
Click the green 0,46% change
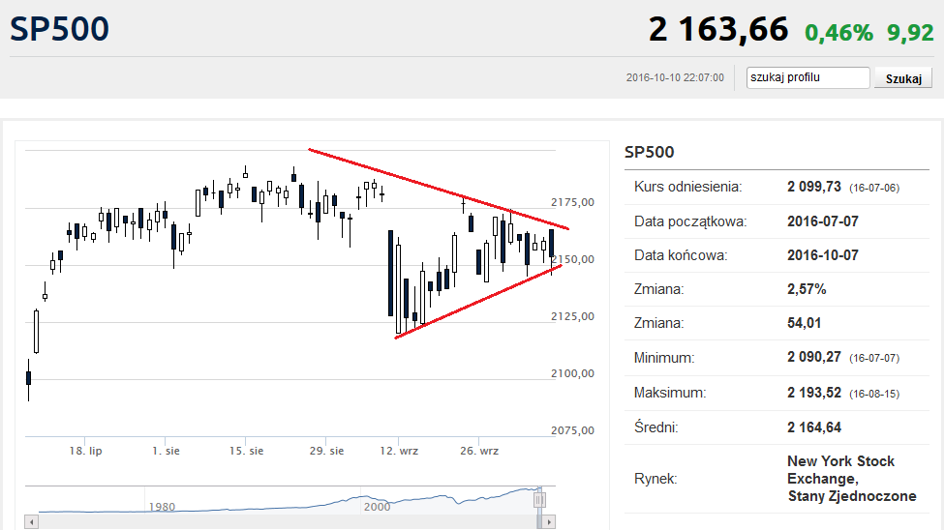(839, 33)
